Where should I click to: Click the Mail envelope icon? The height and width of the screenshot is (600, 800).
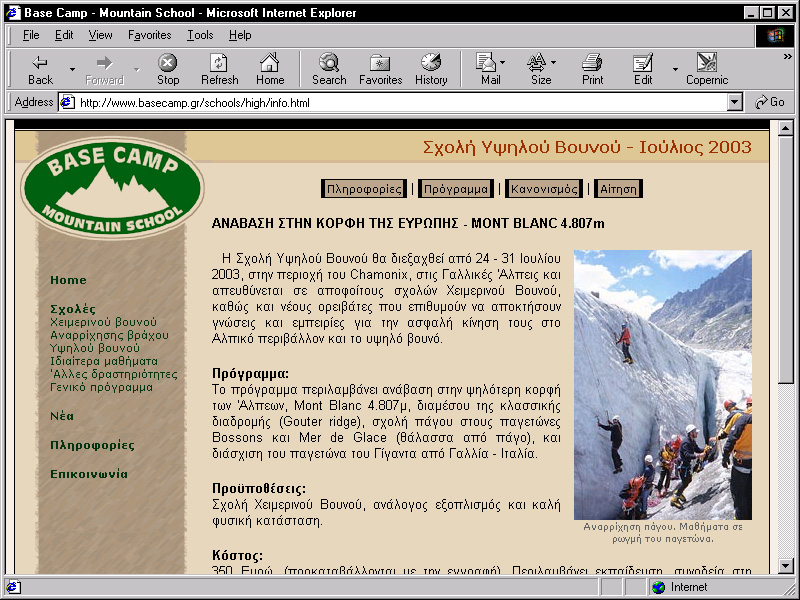coord(486,62)
